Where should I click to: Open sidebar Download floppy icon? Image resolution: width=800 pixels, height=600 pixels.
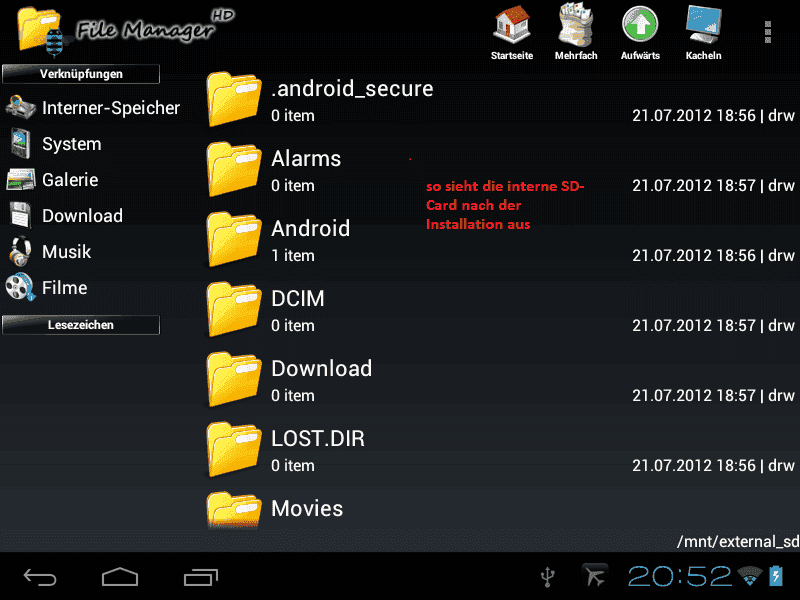pos(20,215)
